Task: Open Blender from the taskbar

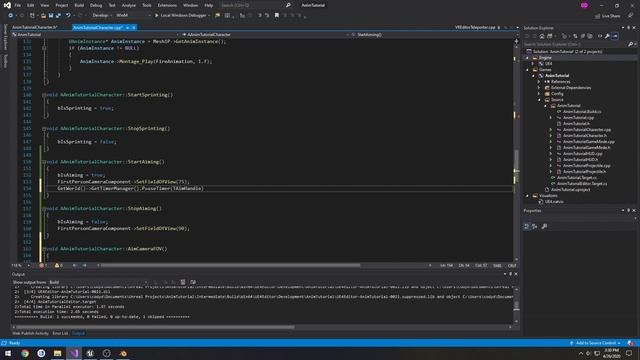Action: 123,353
